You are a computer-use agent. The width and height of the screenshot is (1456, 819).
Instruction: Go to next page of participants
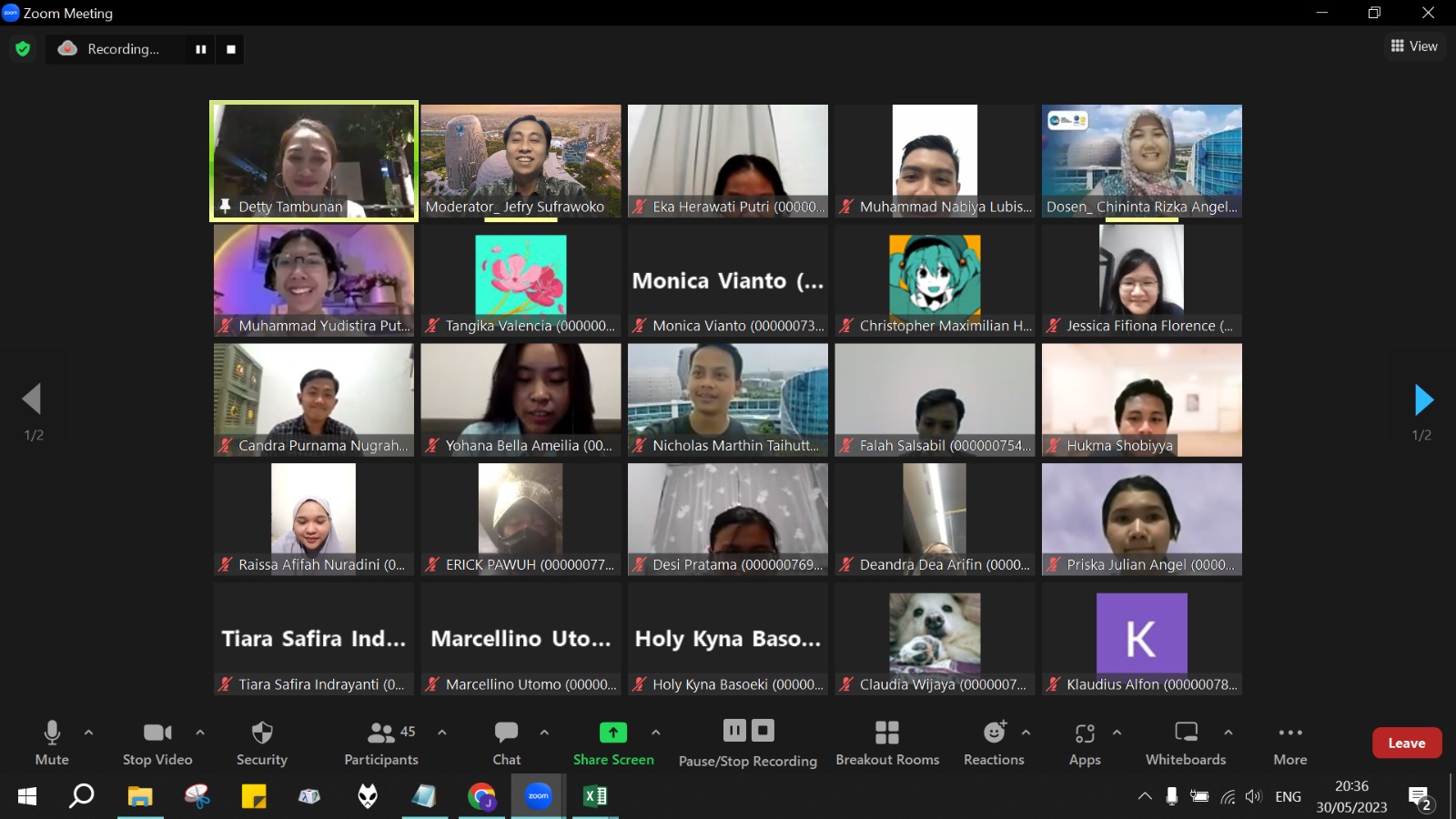pos(1423,399)
